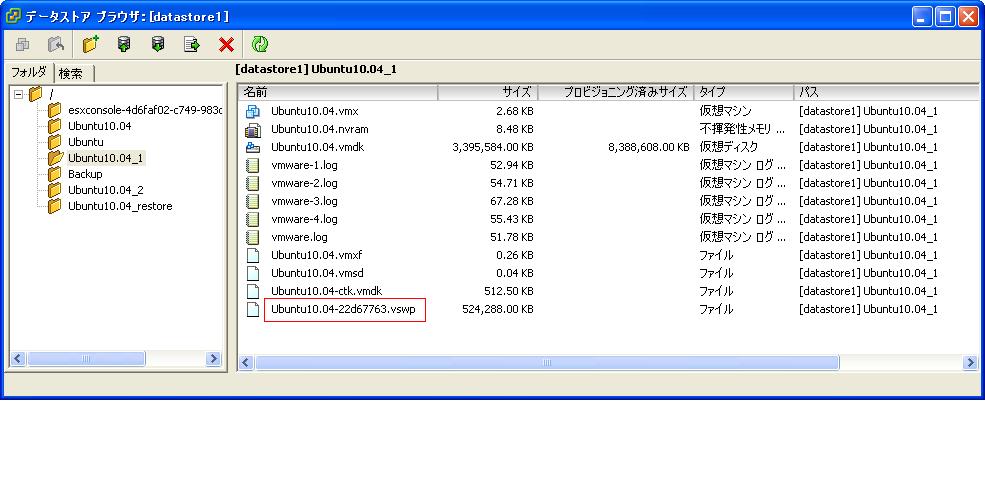This screenshot has height=477, width=985.
Task: Click the new folder toolbar icon
Action: (x=91, y=44)
